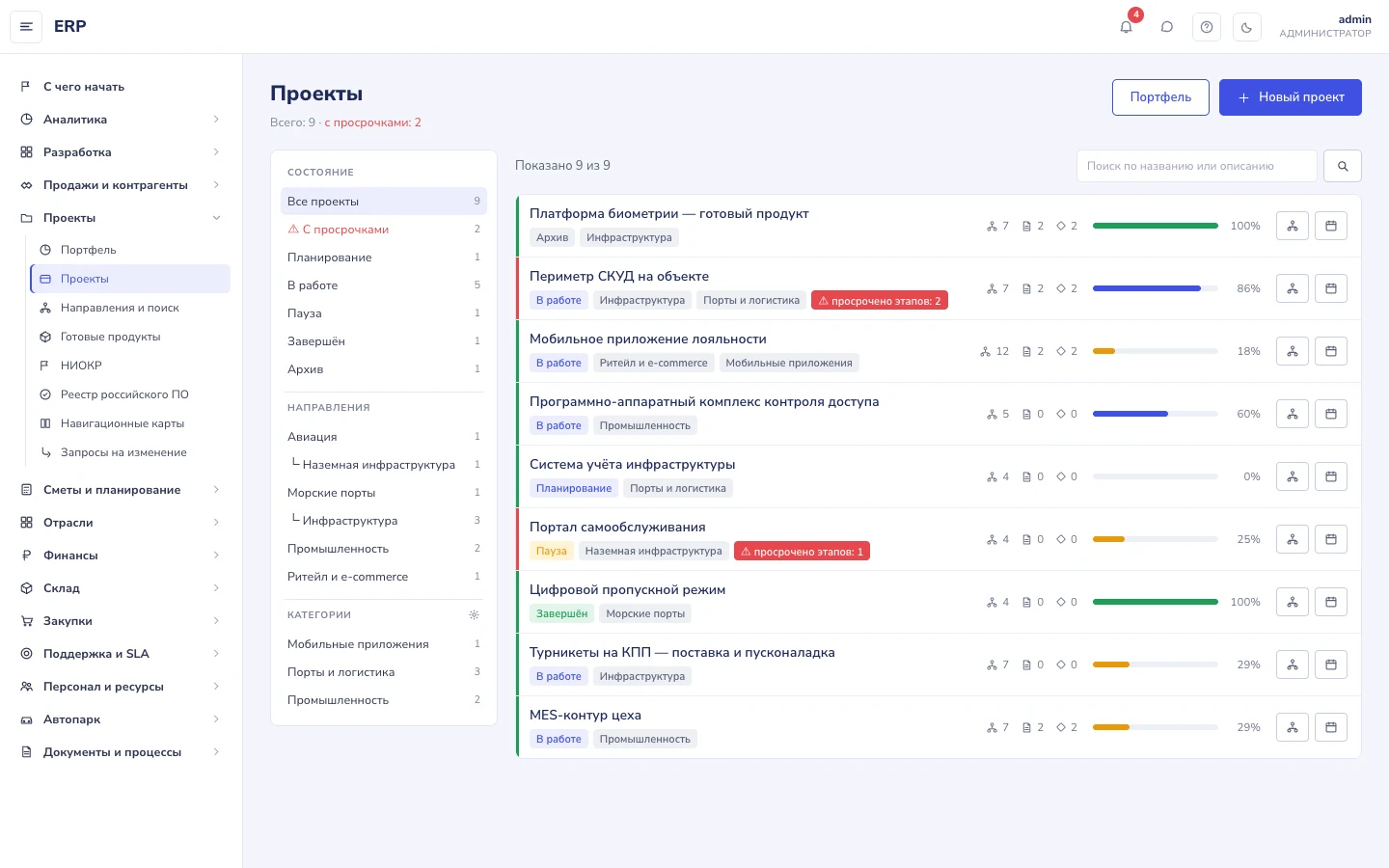Open calendar icon for Периметр СКУД project

click(1331, 288)
